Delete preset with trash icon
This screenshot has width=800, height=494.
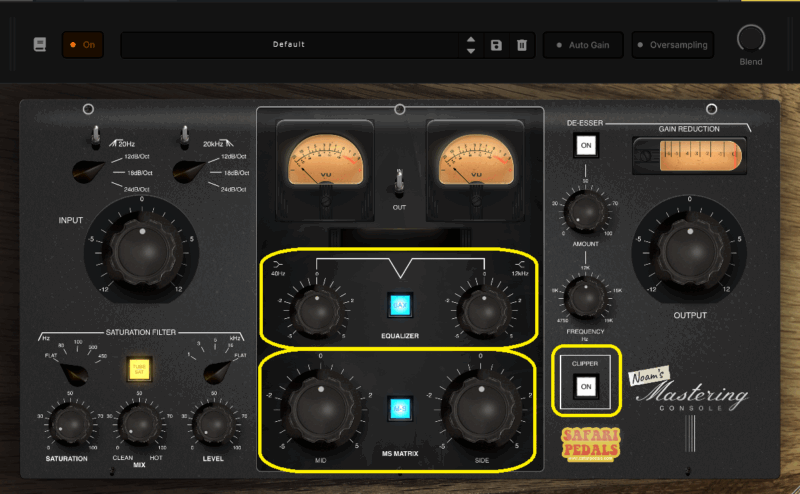click(x=521, y=45)
